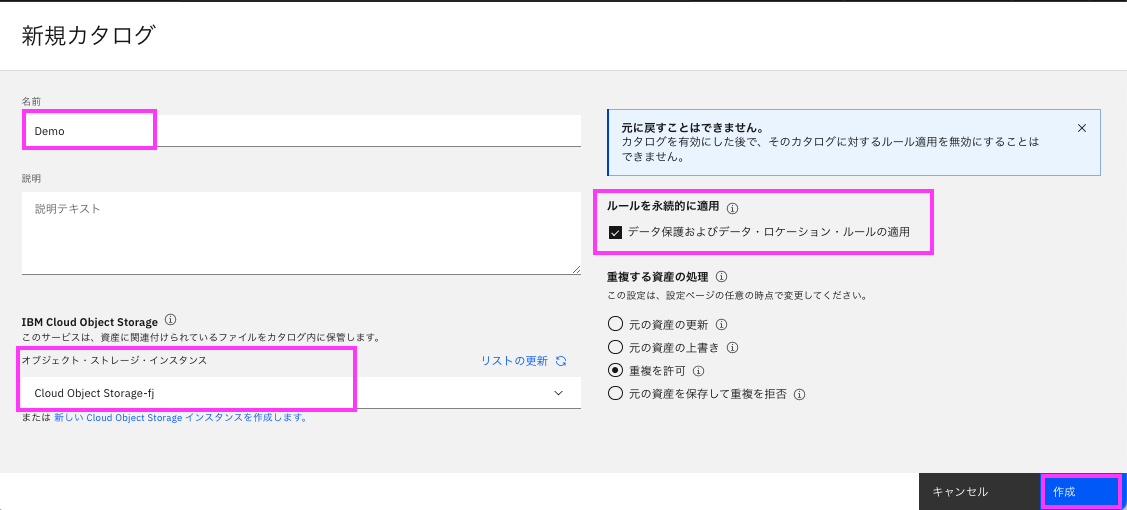Focus the 名前 field containing Demo
The width and height of the screenshot is (1127, 510).
pos(301,131)
